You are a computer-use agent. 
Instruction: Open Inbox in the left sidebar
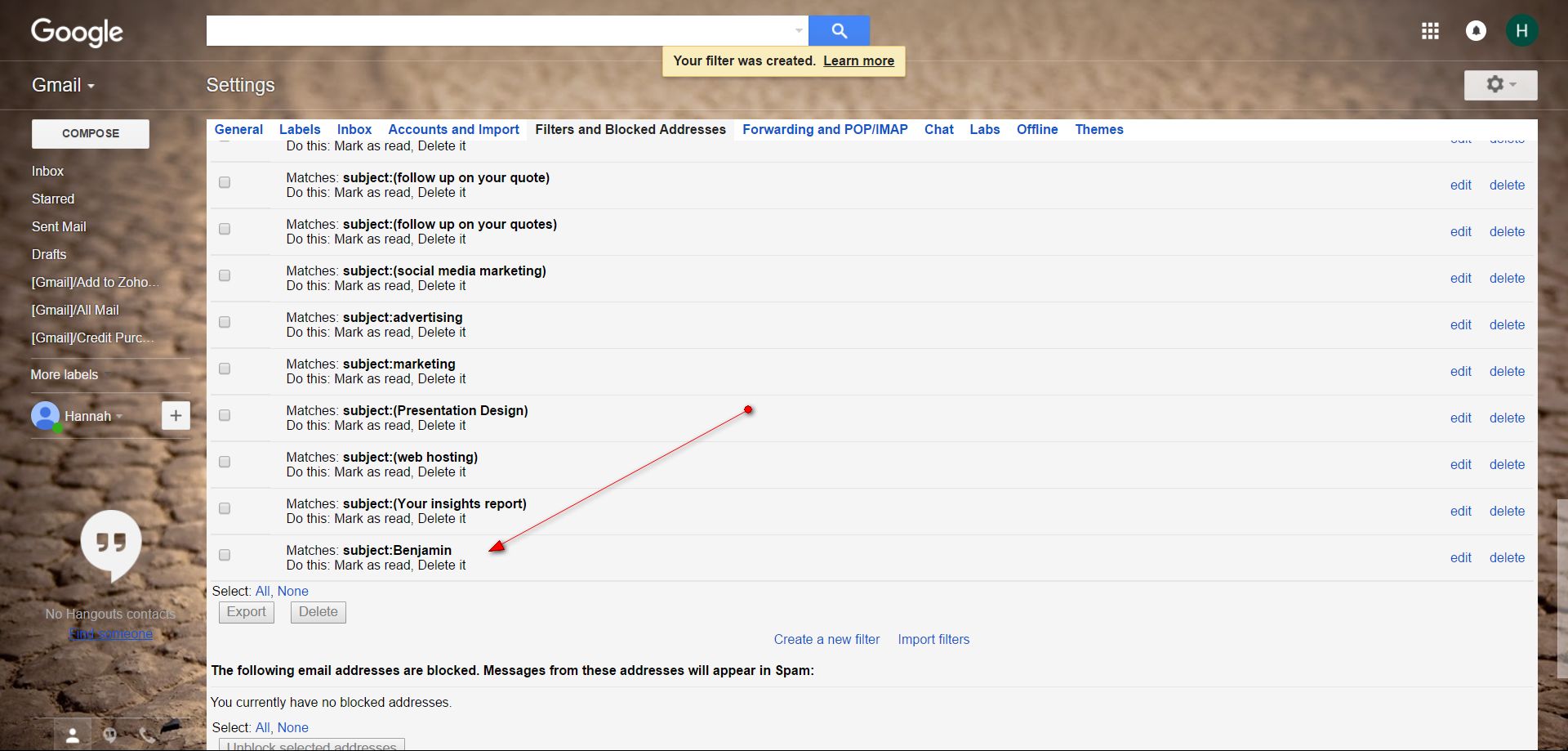click(47, 171)
